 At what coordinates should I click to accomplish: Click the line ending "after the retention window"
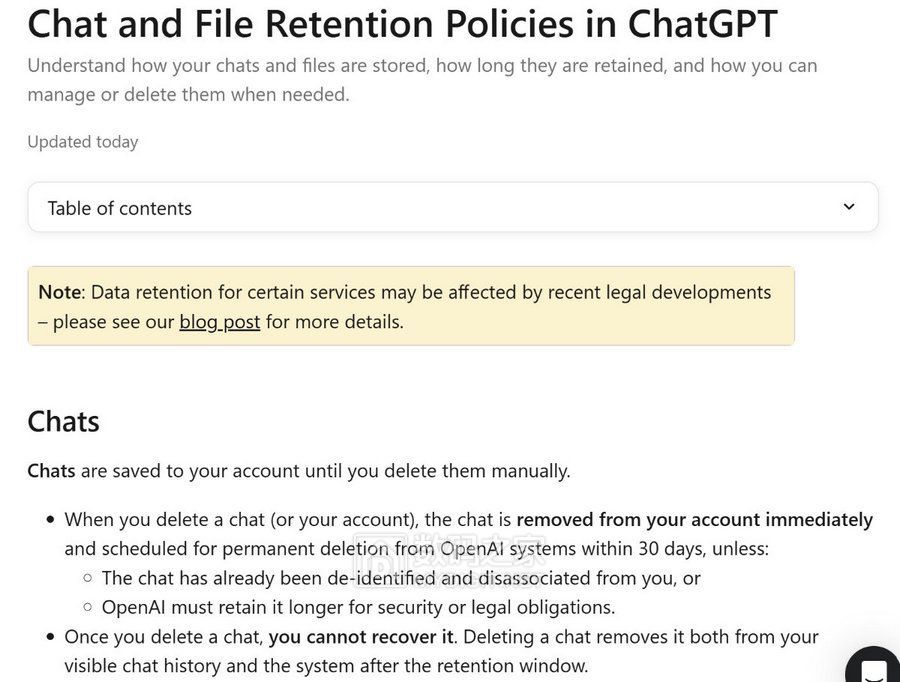[x=326, y=666]
